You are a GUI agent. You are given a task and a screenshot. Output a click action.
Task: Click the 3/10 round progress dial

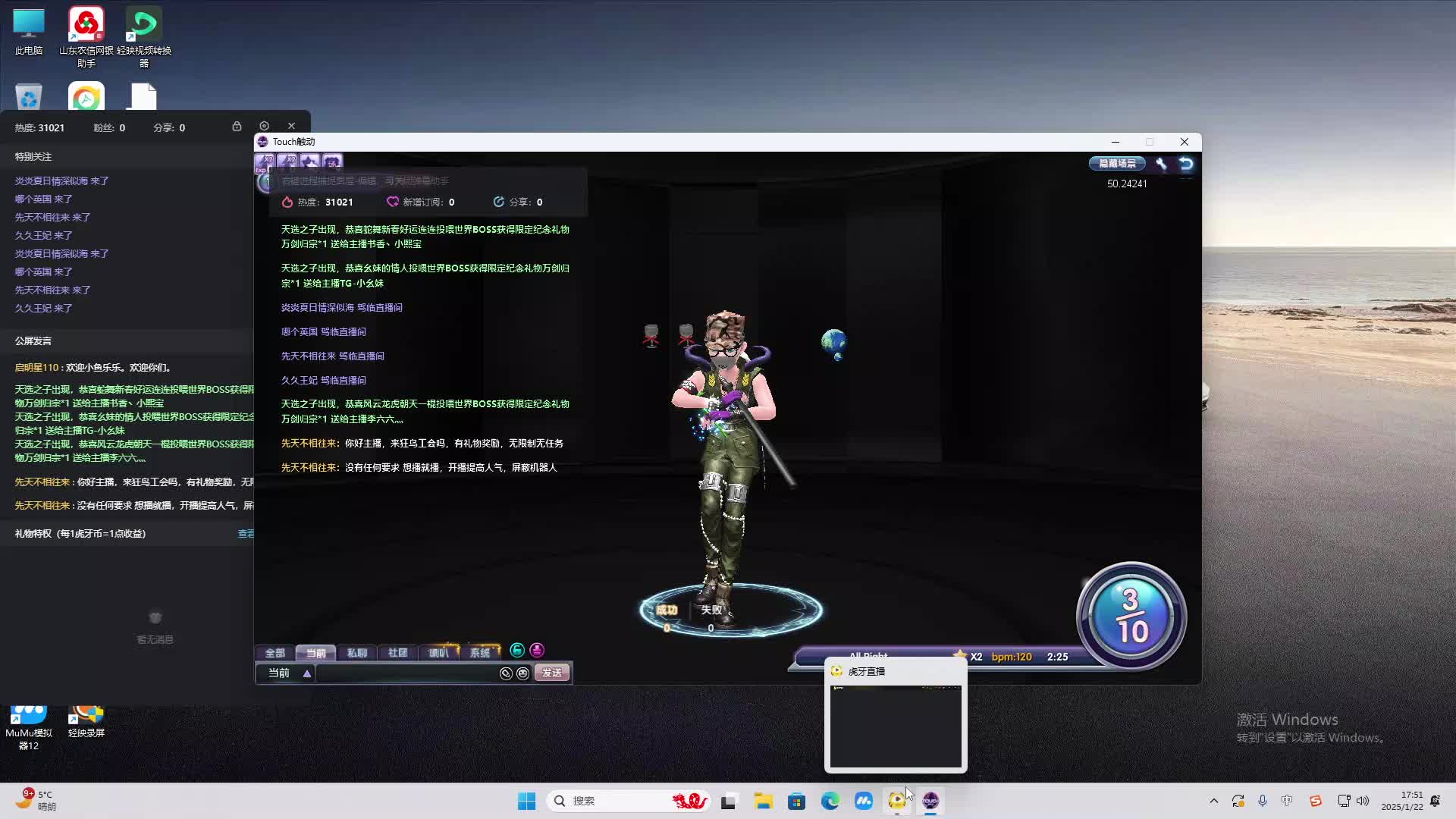click(1131, 617)
